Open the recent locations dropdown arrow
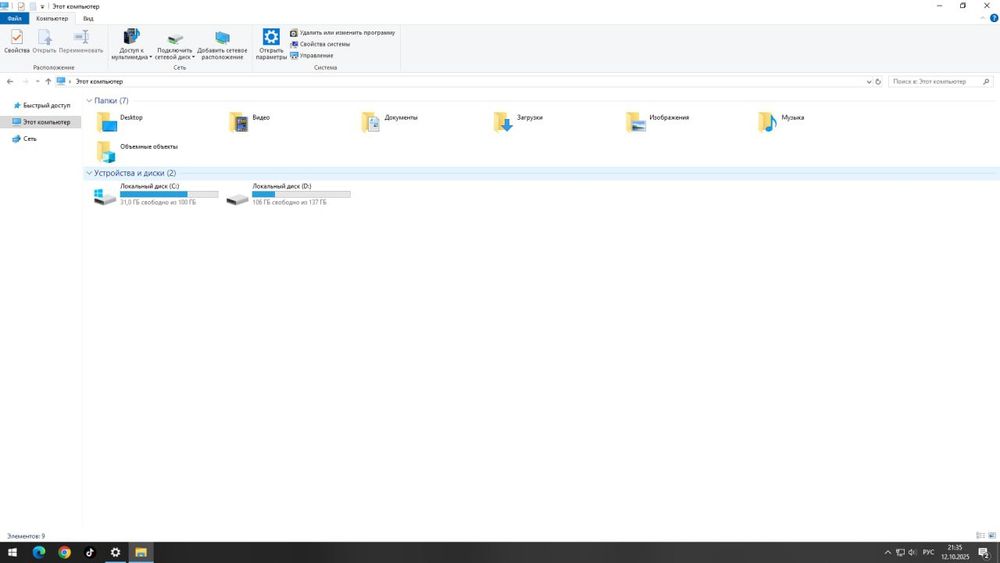1000x563 pixels. [x=38, y=82]
